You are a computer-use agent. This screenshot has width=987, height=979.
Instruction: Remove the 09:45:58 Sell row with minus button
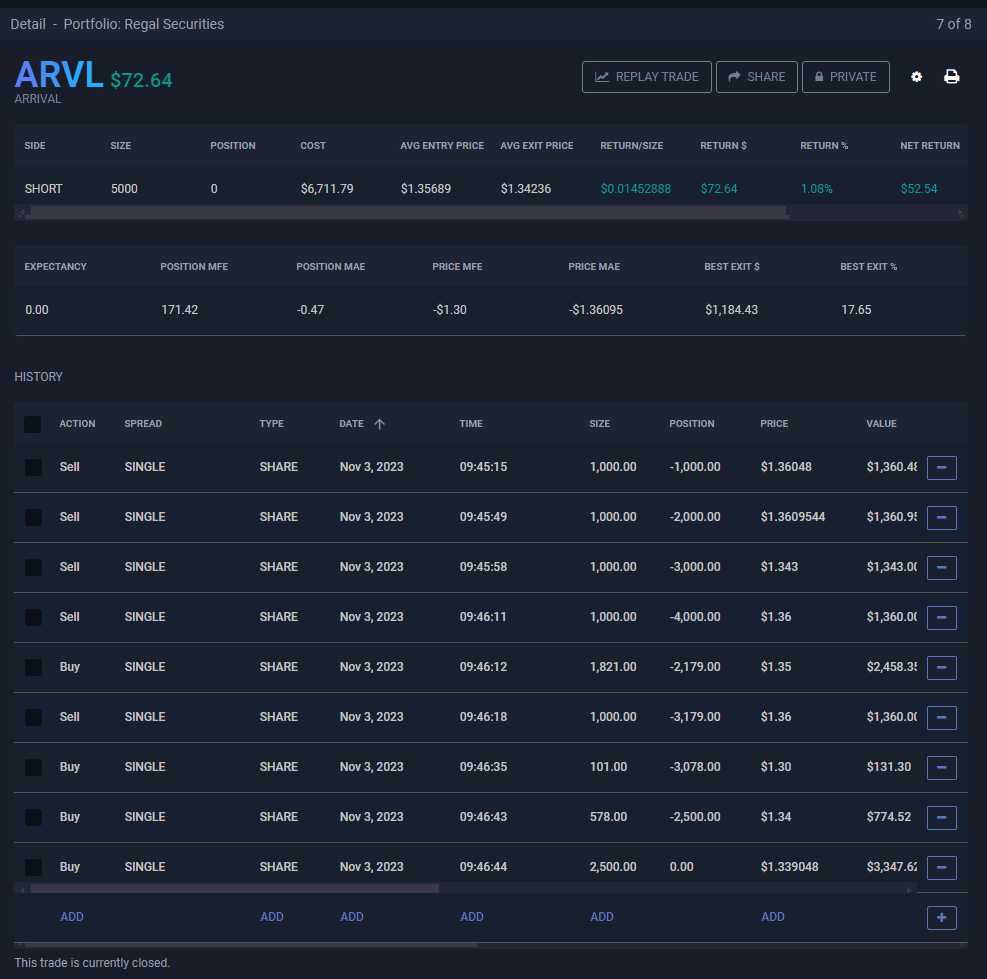pyautogui.click(x=942, y=567)
